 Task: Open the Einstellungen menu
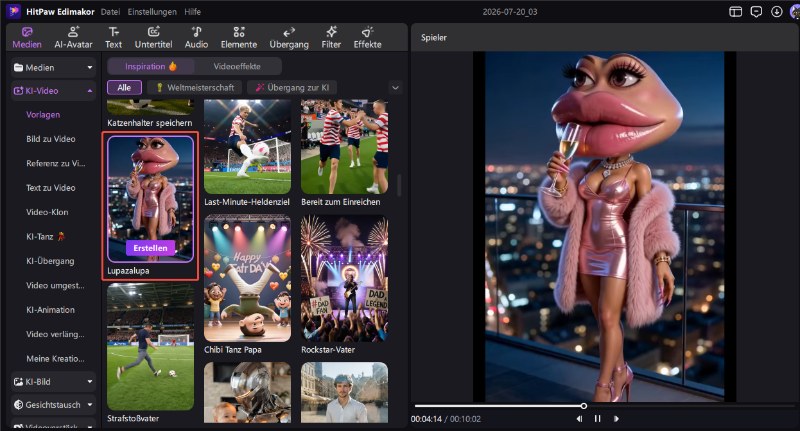[x=152, y=12]
